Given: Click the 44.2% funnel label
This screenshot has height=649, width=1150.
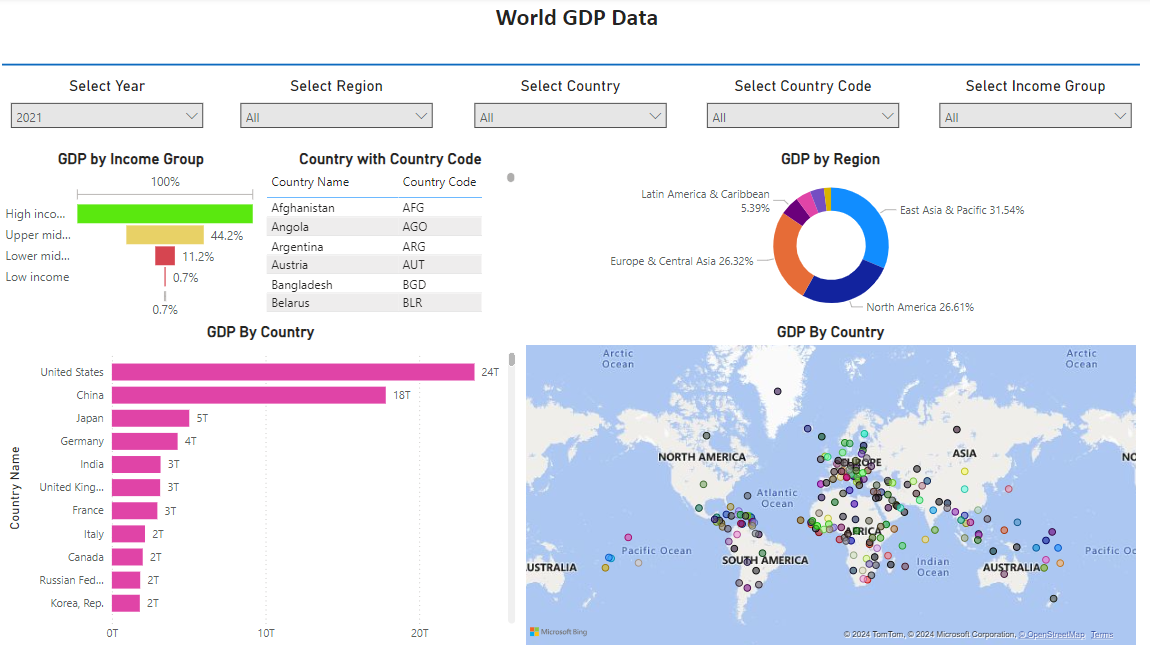Looking at the screenshot, I should tap(227, 235).
